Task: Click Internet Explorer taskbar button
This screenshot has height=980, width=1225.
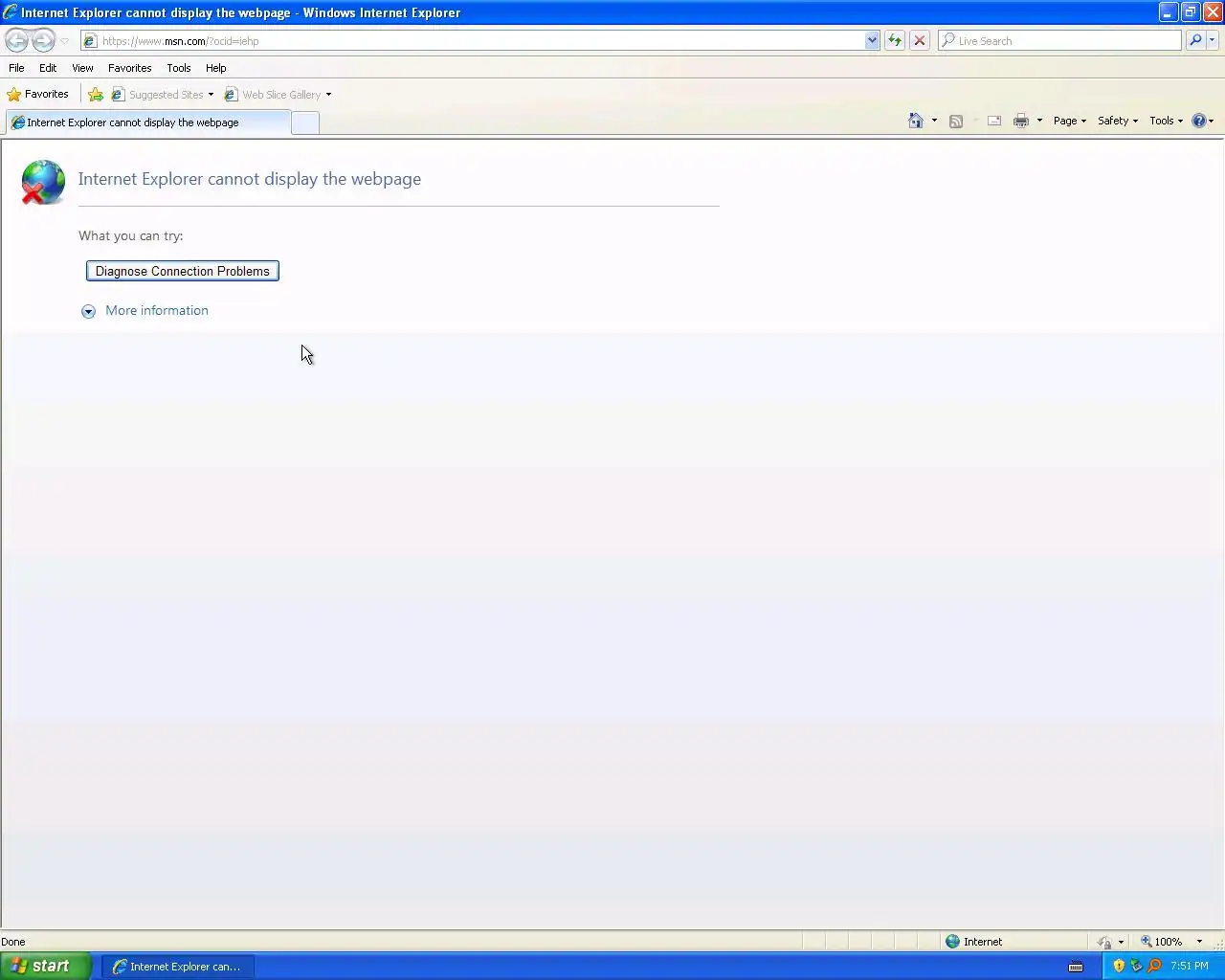Action: point(177,967)
